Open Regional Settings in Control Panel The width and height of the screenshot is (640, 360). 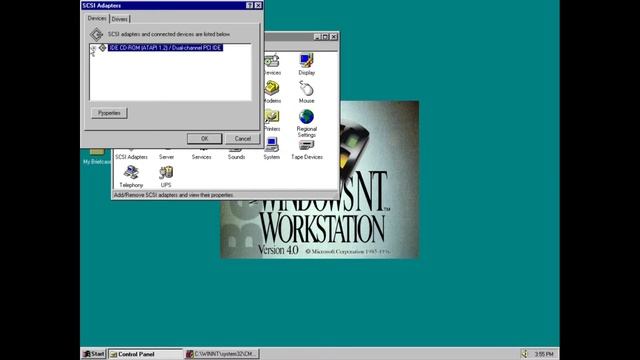(x=306, y=116)
